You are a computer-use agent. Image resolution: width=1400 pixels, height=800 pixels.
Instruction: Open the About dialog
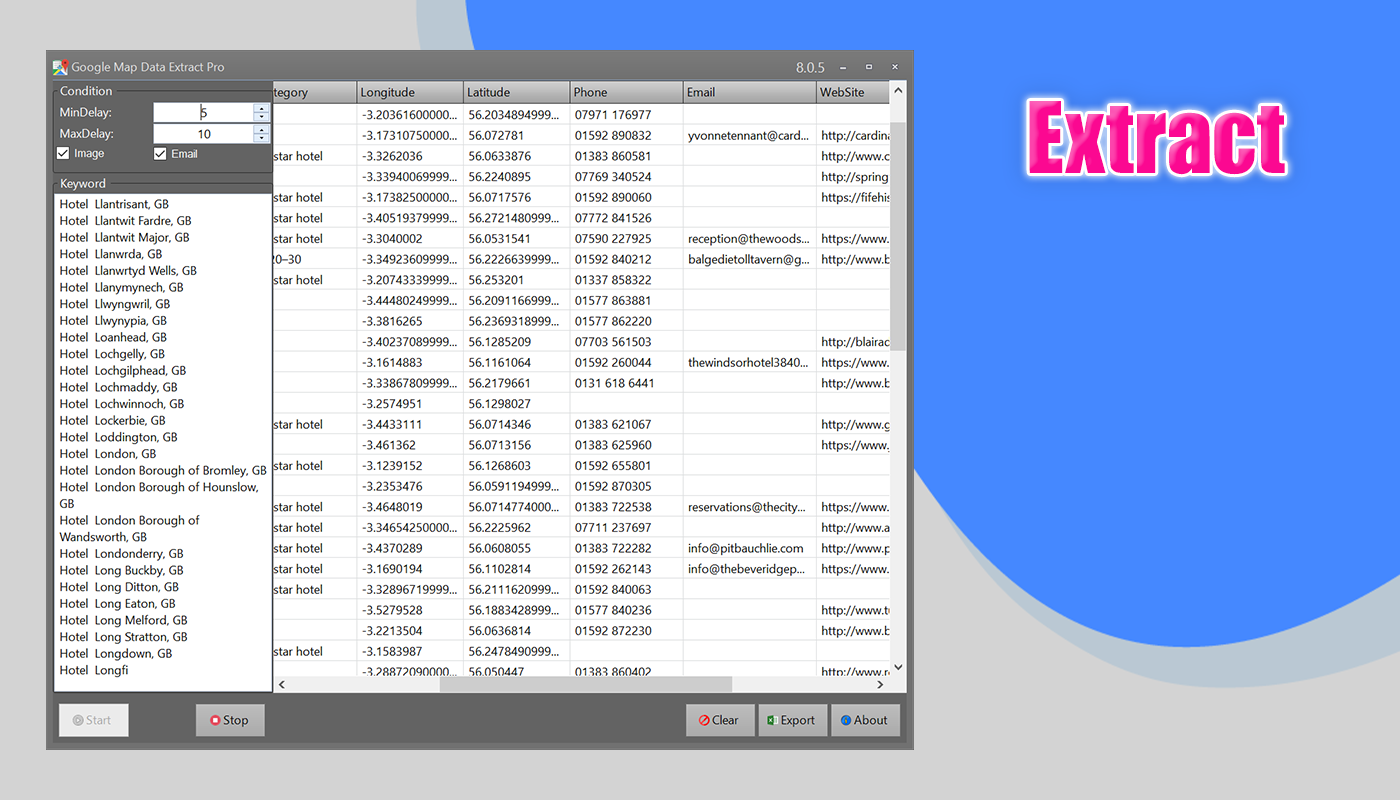(x=866, y=720)
